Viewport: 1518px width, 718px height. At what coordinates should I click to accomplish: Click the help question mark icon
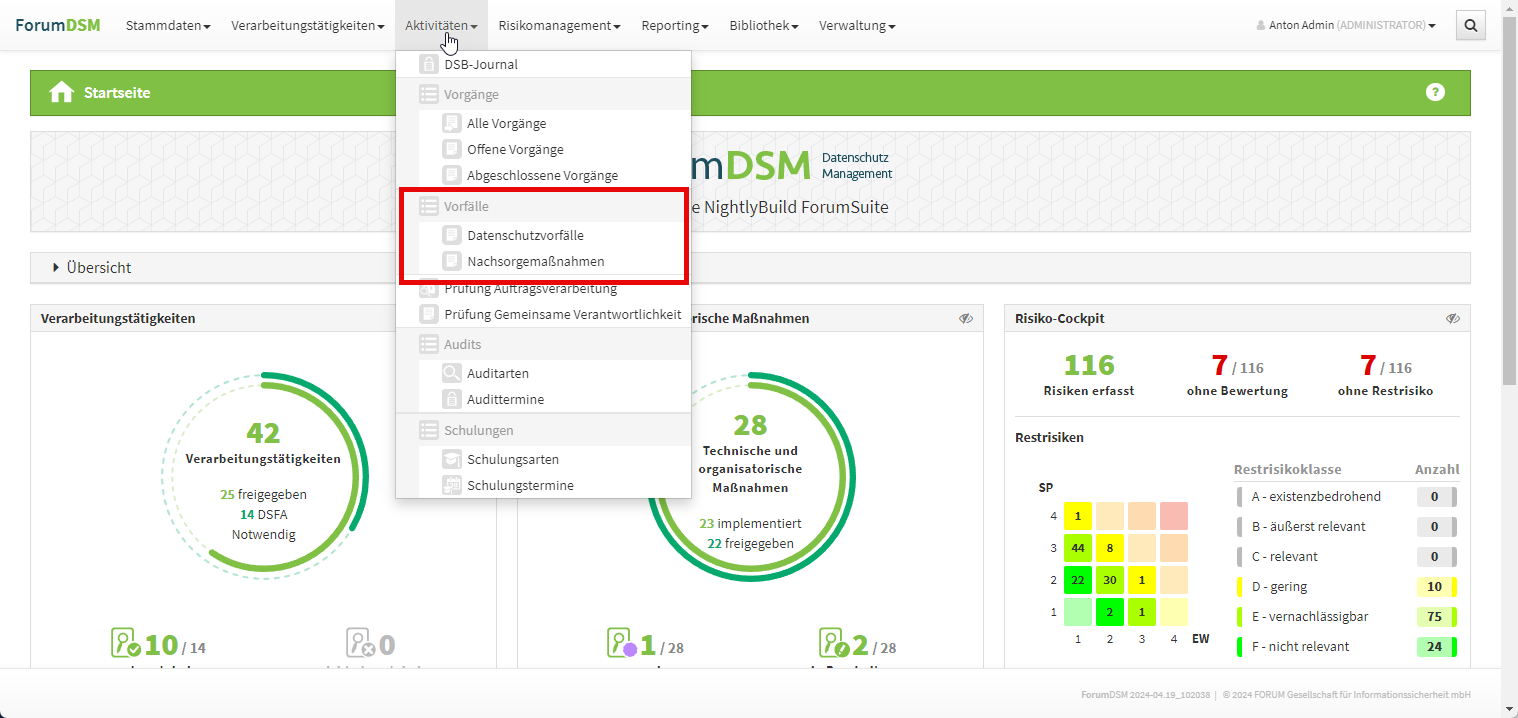click(x=1435, y=92)
